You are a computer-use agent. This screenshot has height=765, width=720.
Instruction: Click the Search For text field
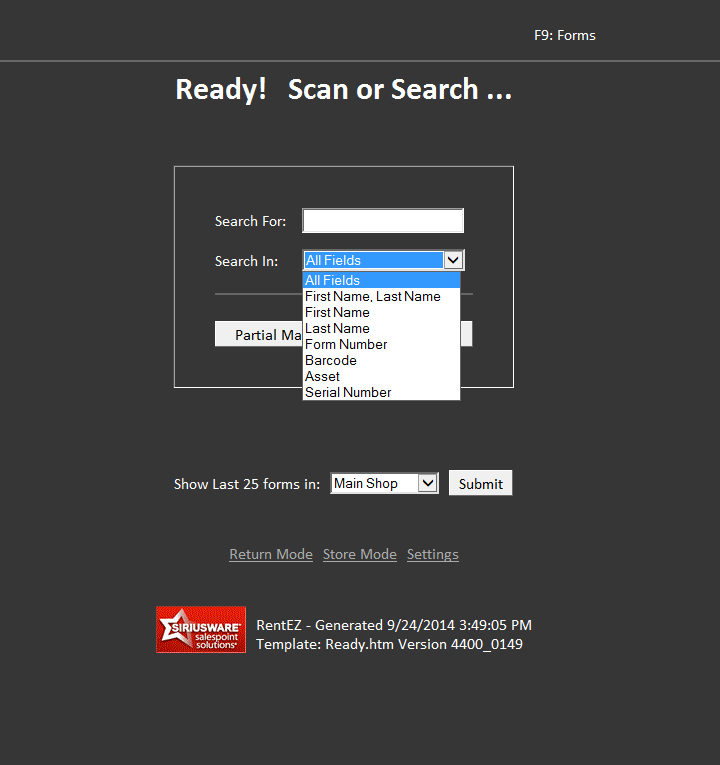tap(383, 221)
